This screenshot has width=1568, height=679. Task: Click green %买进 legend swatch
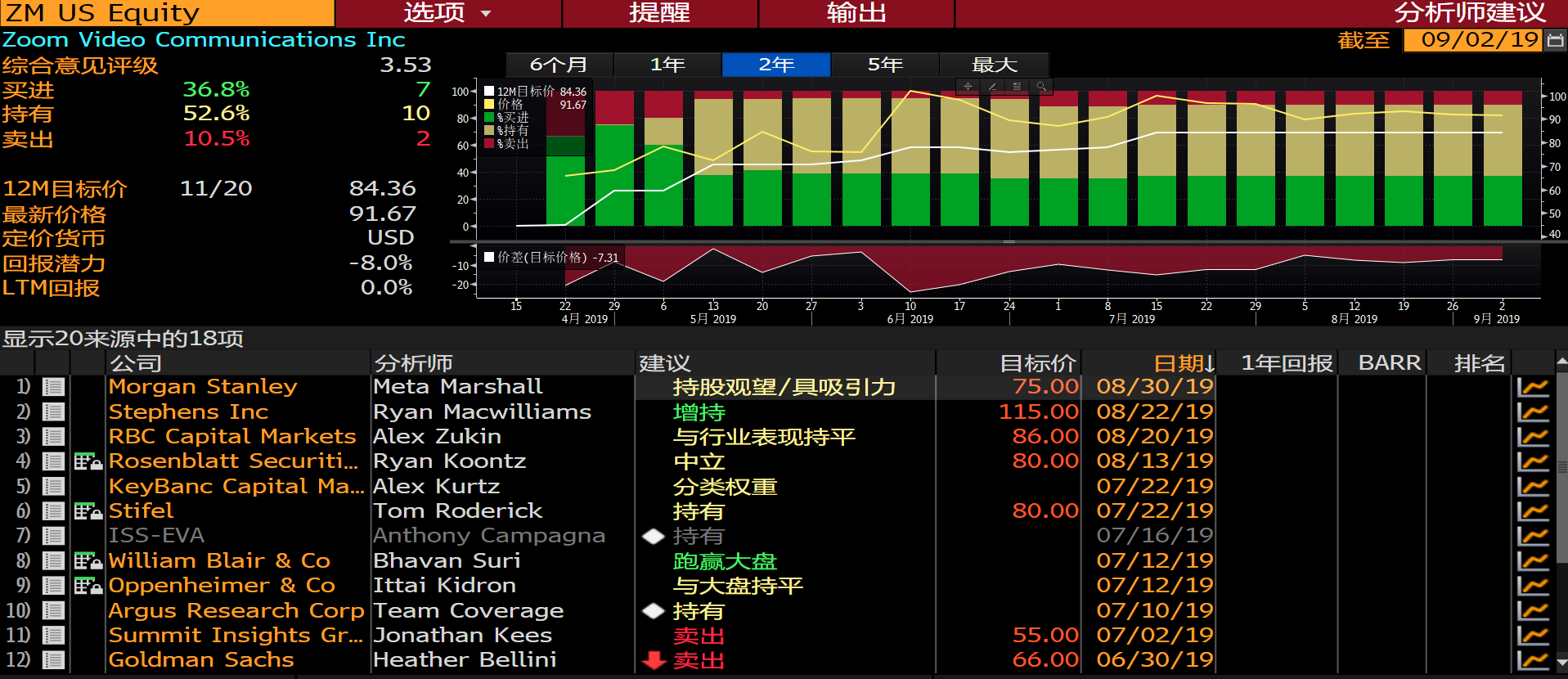tap(489, 118)
